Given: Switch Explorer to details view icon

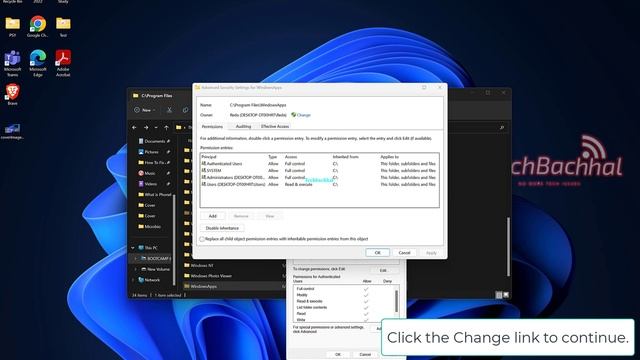Looking at the screenshot, I should tap(499, 295).
